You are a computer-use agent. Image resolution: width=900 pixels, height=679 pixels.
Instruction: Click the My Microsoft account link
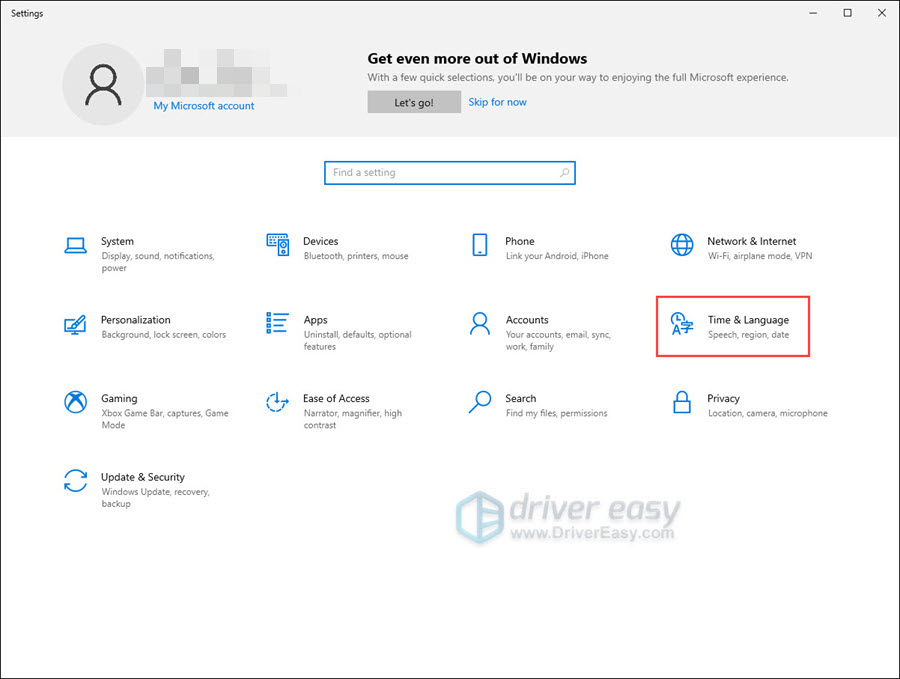[x=203, y=105]
